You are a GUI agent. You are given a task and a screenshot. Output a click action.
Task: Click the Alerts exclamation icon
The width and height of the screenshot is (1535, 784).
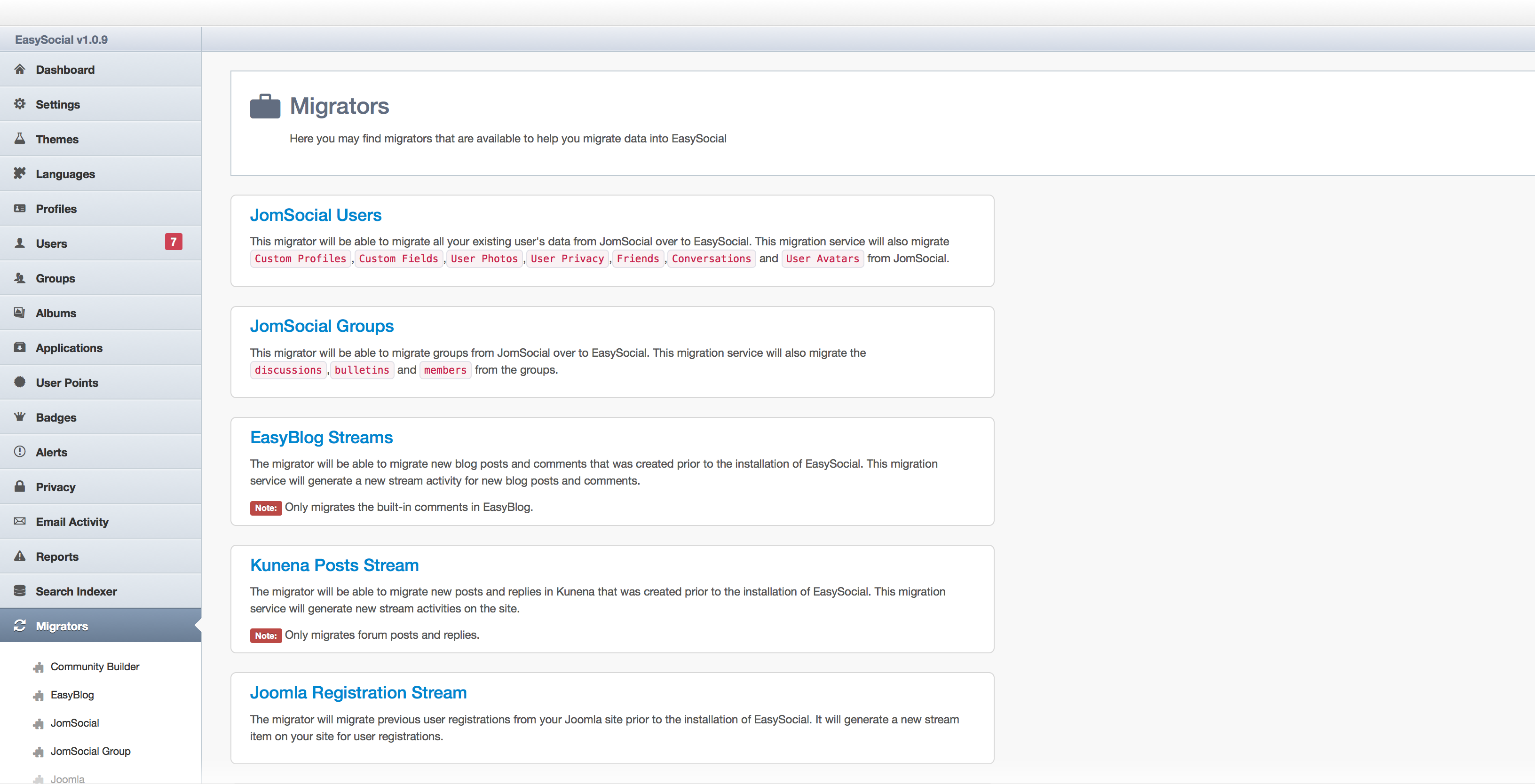click(x=20, y=452)
